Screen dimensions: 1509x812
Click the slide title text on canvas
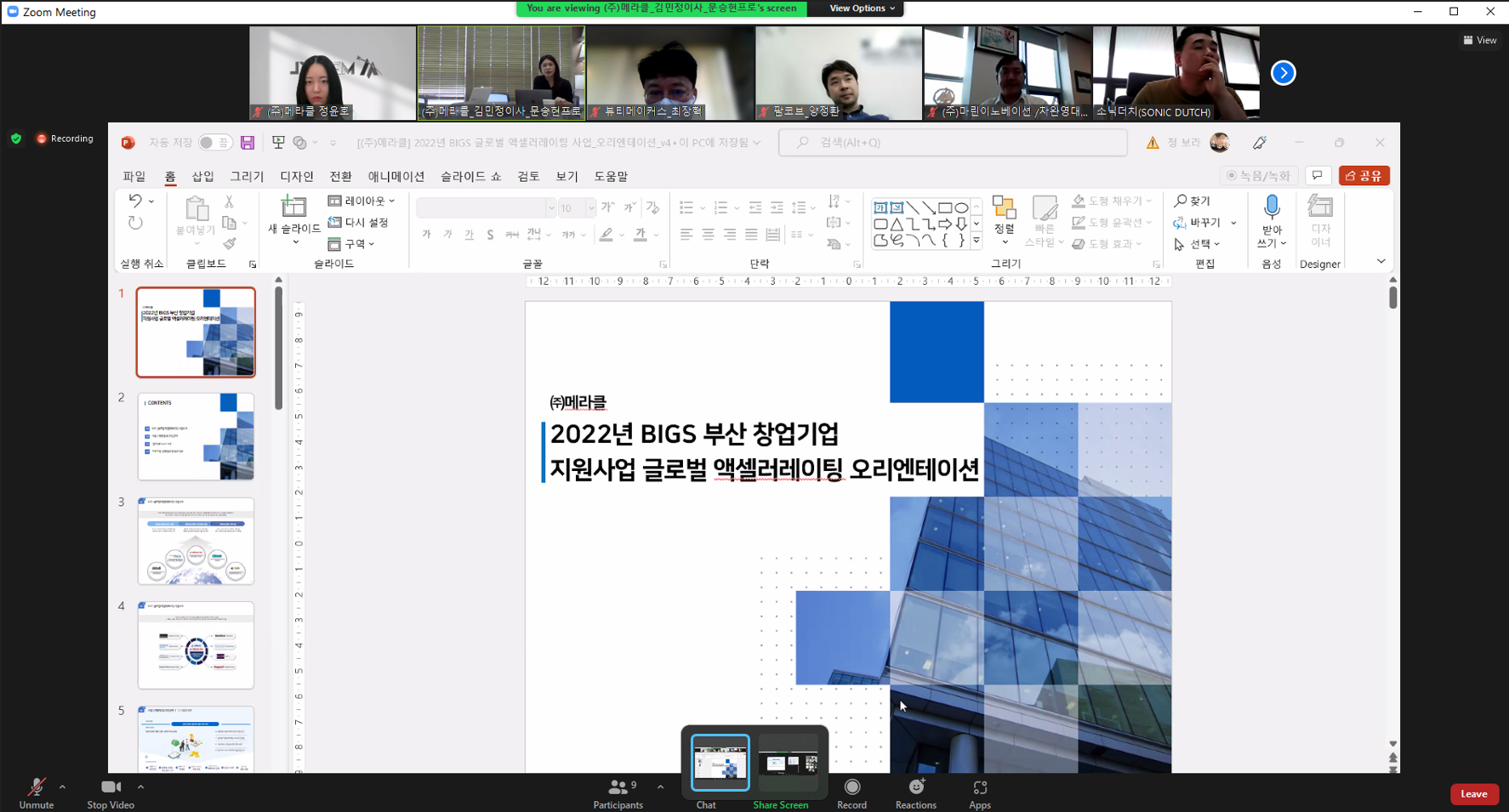pos(764,451)
